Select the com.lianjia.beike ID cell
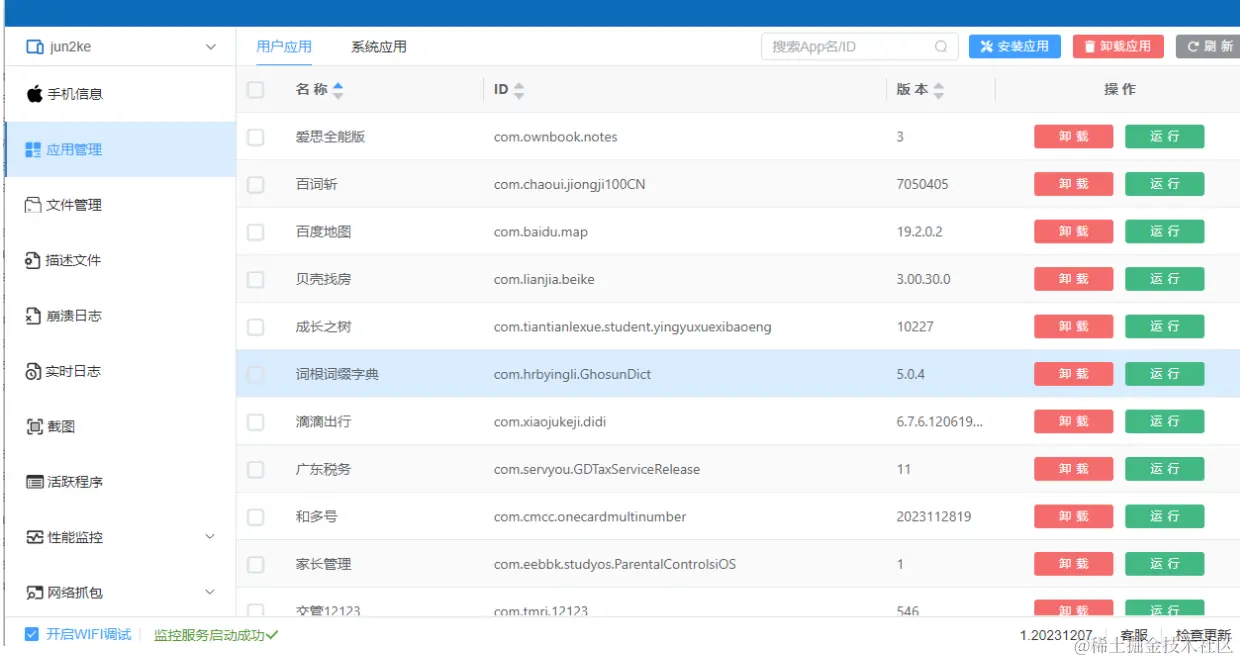The image size is (1240, 662). click(544, 280)
